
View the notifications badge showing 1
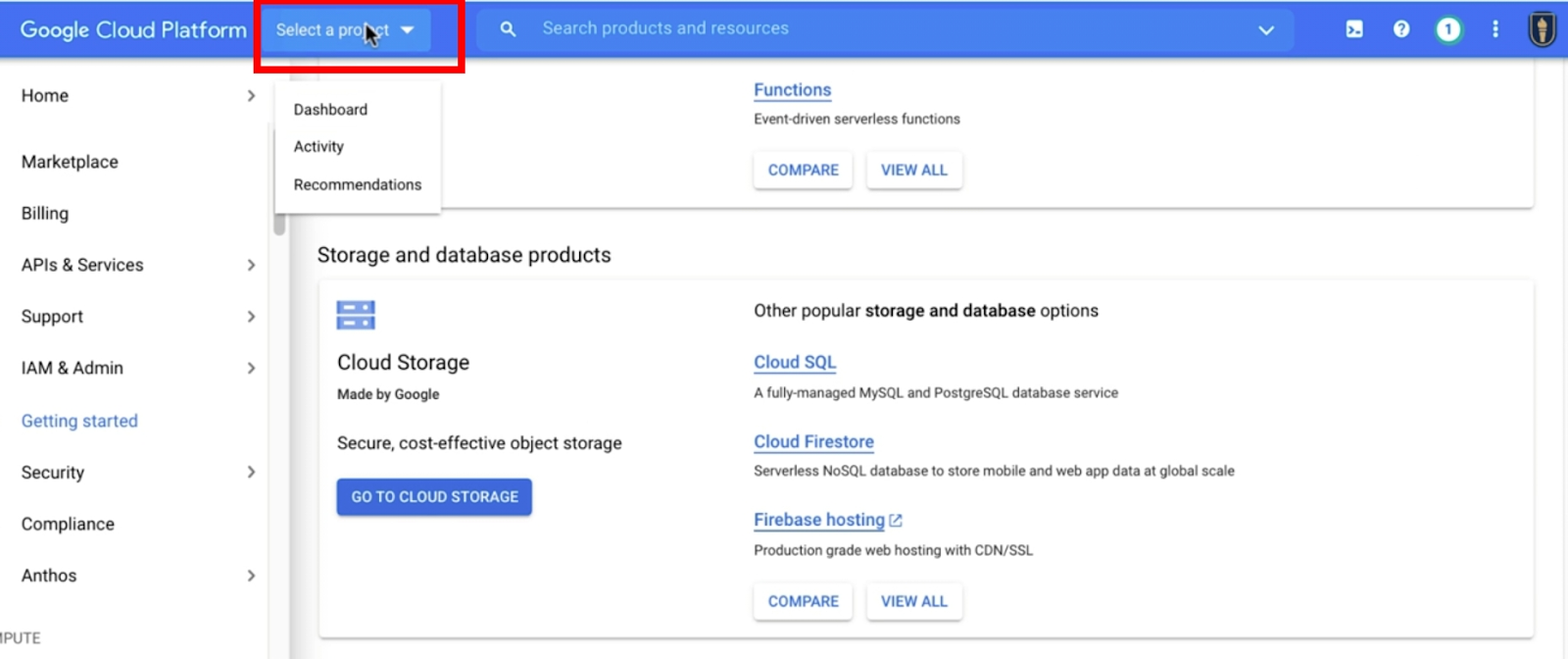1448,29
